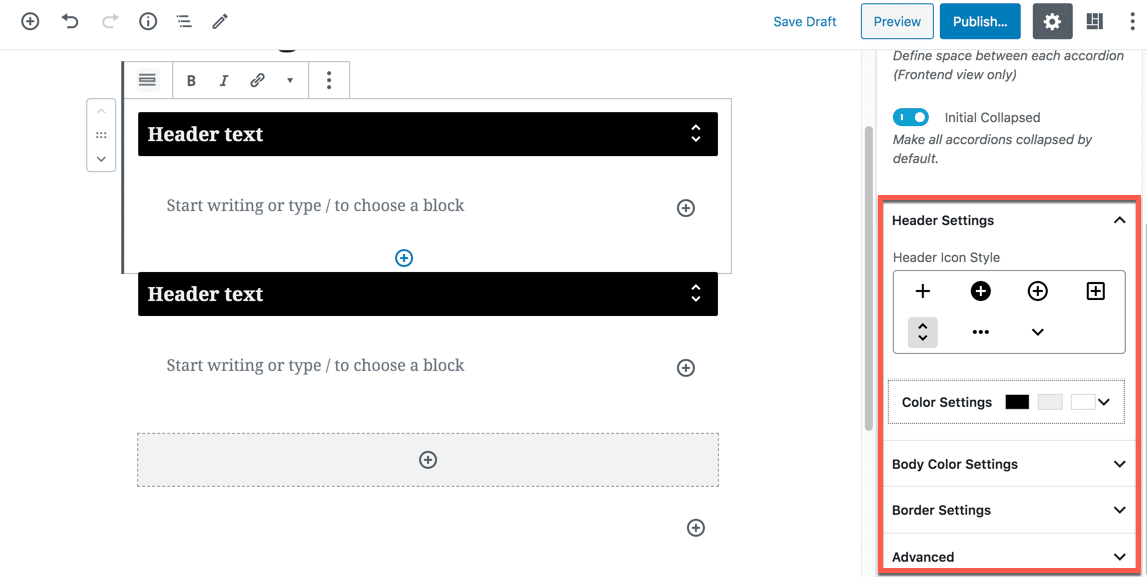The height and width of the screenshot is (577, 1147).
Task: Open the settings gear sidebar
Action: pyautogui.click(x=1051, y=22)
